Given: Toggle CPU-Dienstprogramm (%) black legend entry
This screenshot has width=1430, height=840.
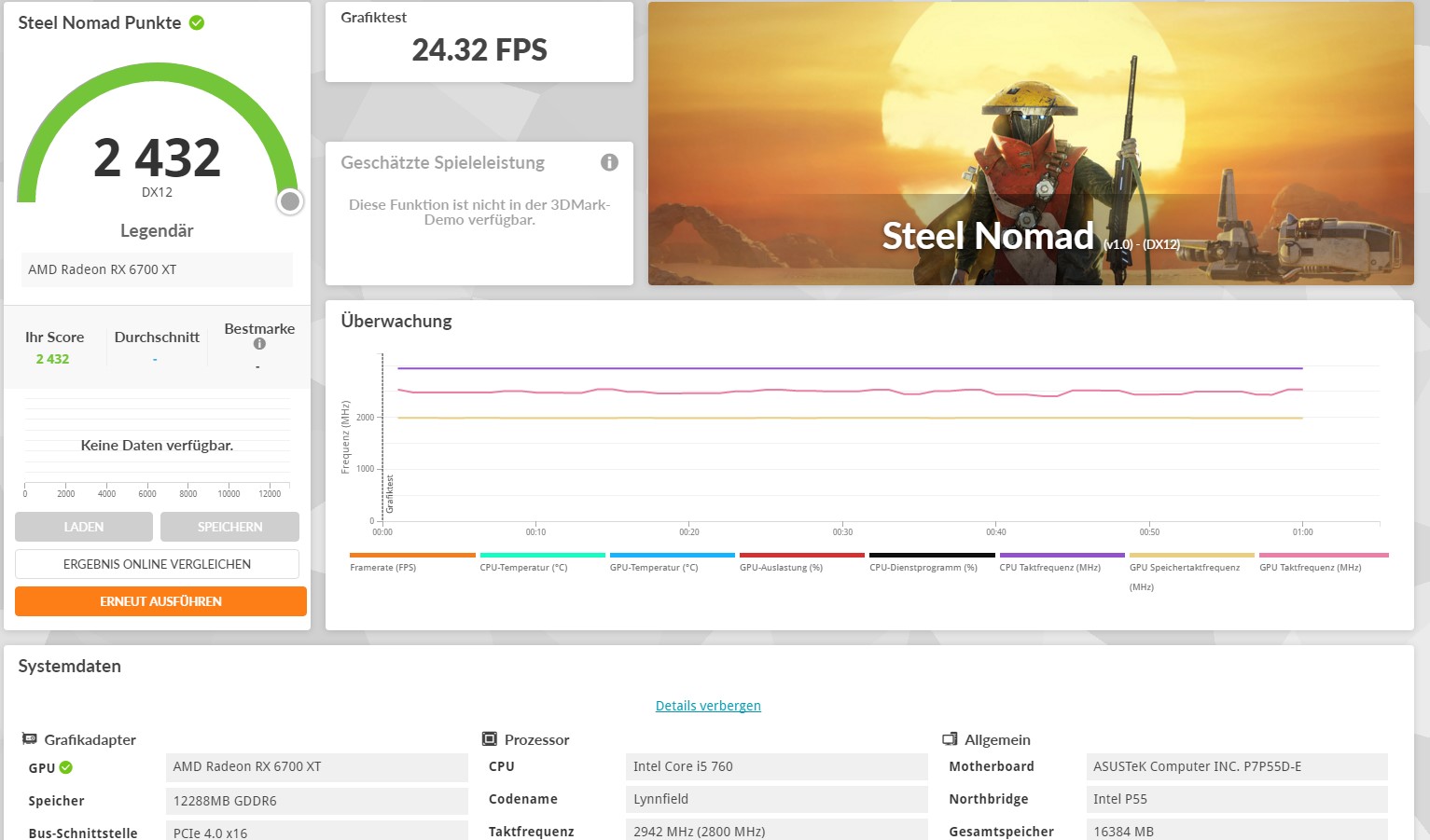Looking at the screenshot, I should 932,562.
